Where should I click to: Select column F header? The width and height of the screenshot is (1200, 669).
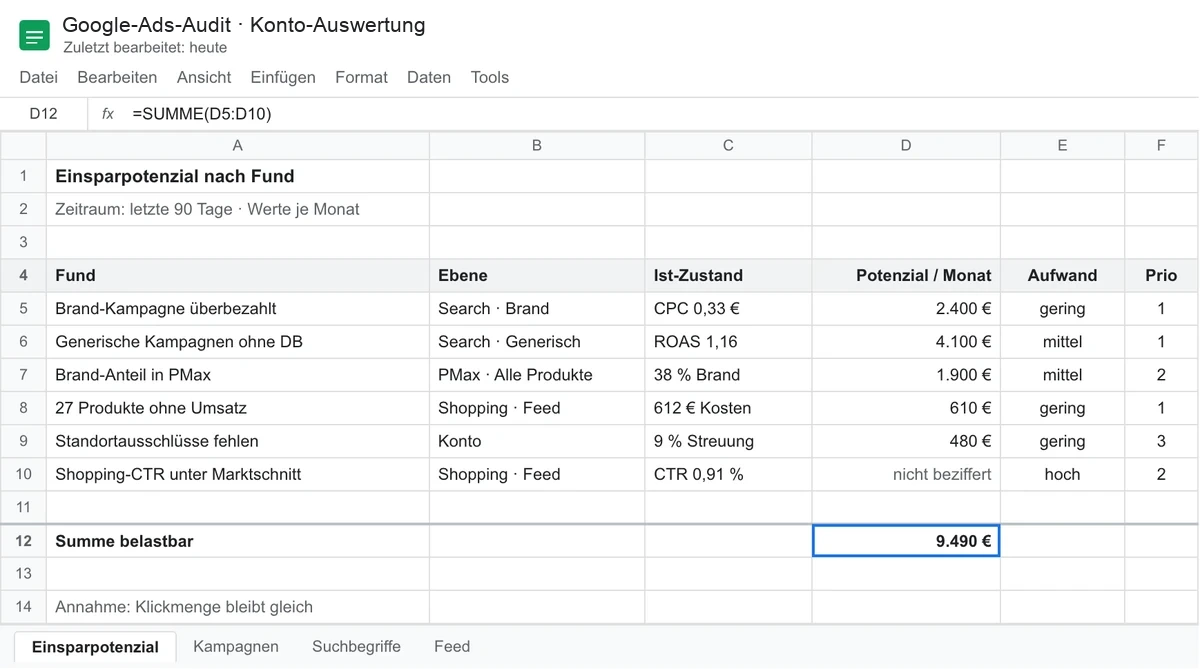tap(1161, 146)
